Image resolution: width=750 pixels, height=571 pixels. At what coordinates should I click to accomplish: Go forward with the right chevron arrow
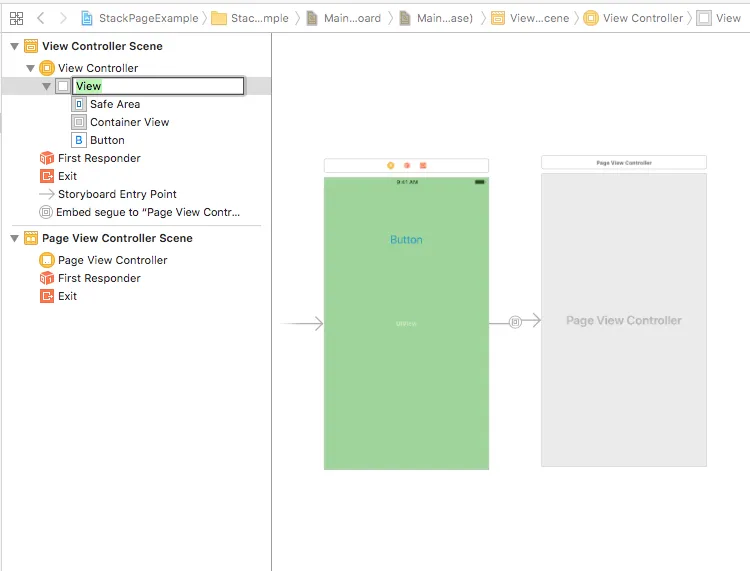click(x=63, y=18)
